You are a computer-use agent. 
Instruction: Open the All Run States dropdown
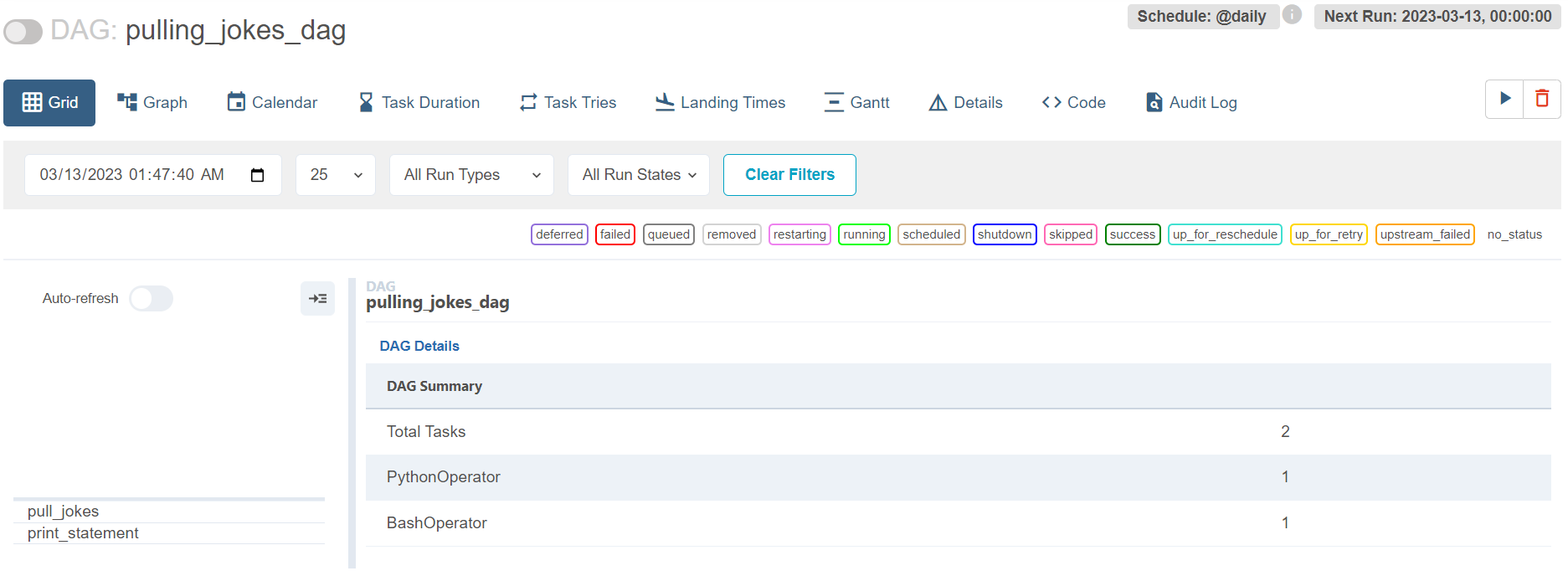coord(638,175)
